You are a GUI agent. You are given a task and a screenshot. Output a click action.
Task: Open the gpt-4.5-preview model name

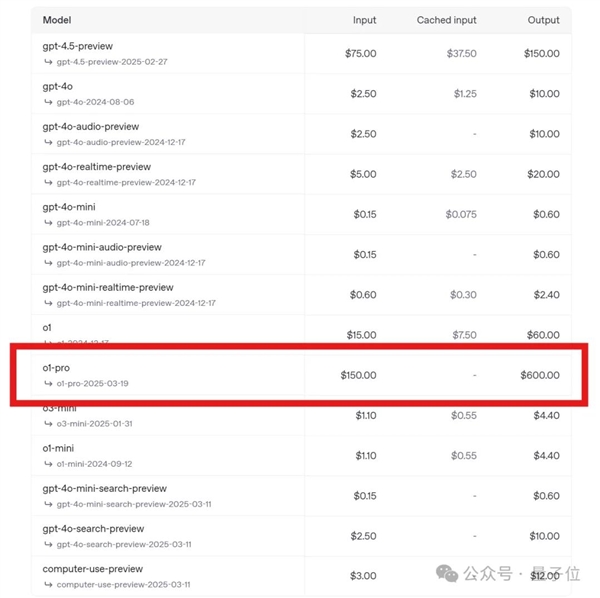click(x=78, y=46)
